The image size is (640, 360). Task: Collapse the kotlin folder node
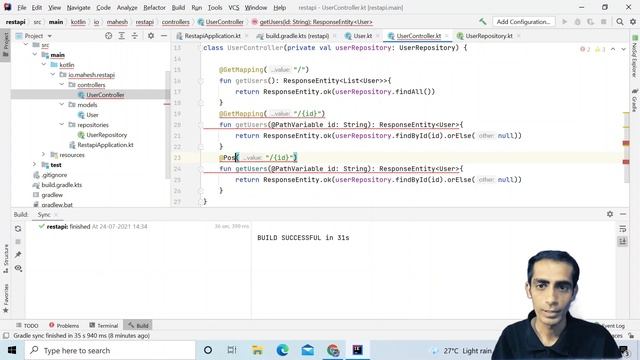(x=44, y=64)
